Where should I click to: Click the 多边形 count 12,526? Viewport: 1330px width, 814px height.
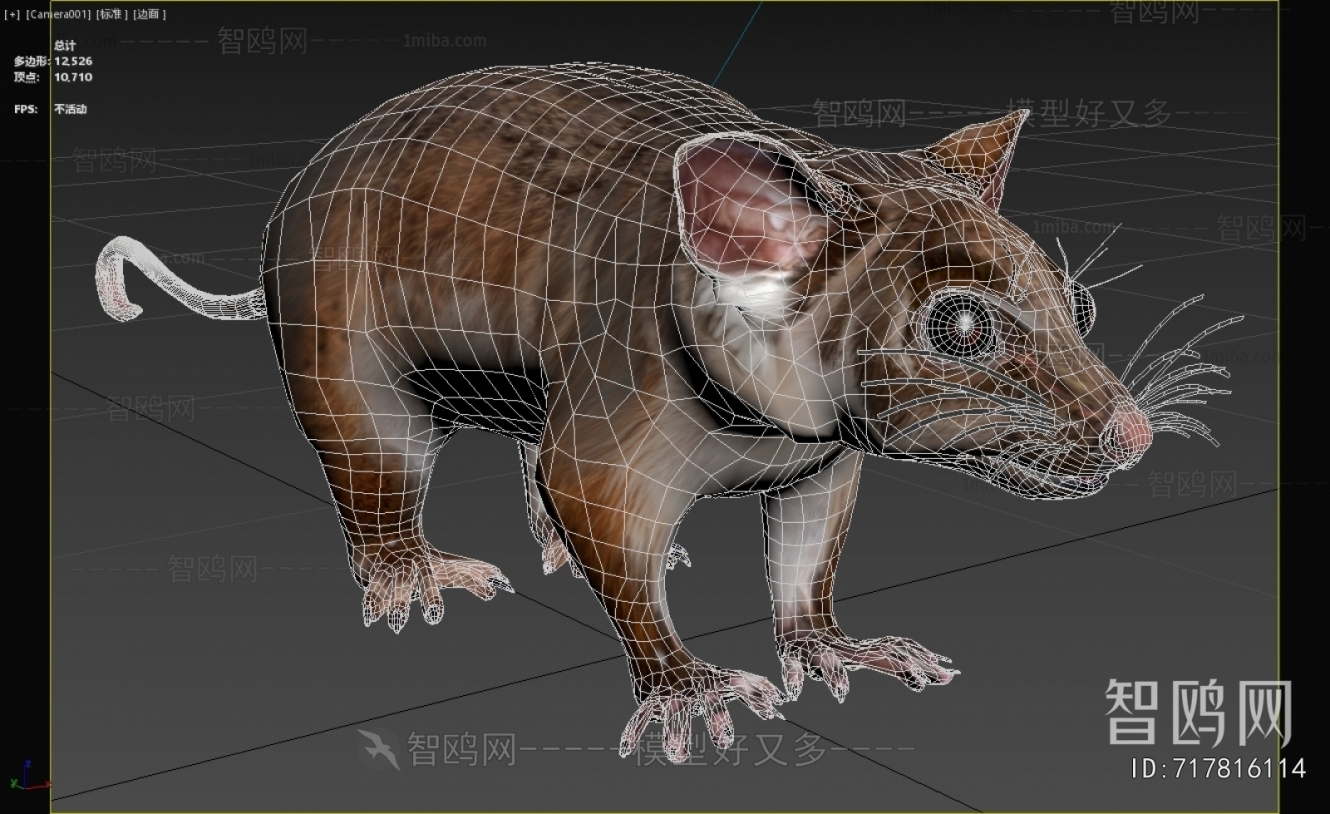(73, 61)
